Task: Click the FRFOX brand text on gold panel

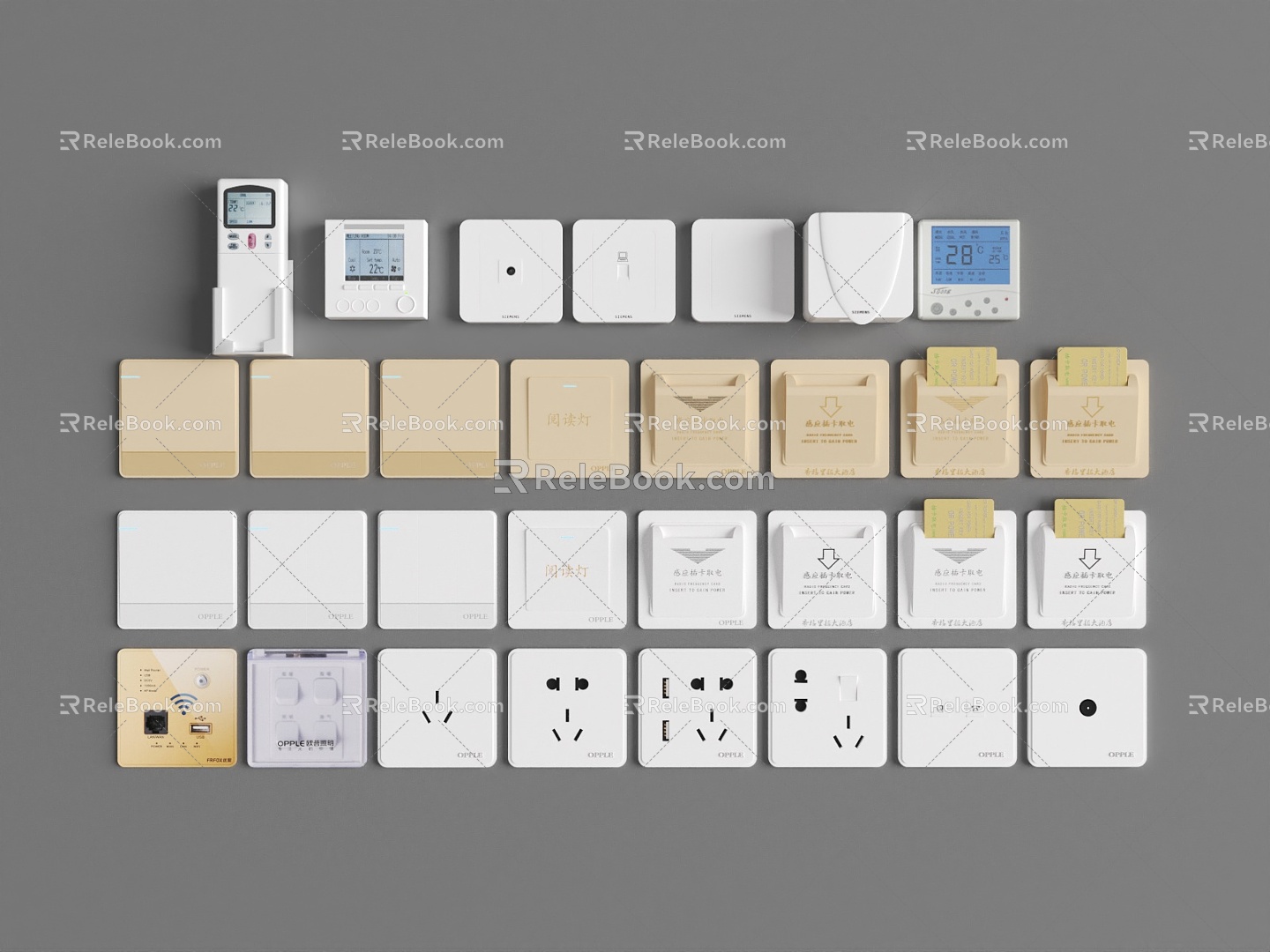Action: (218, 759)
